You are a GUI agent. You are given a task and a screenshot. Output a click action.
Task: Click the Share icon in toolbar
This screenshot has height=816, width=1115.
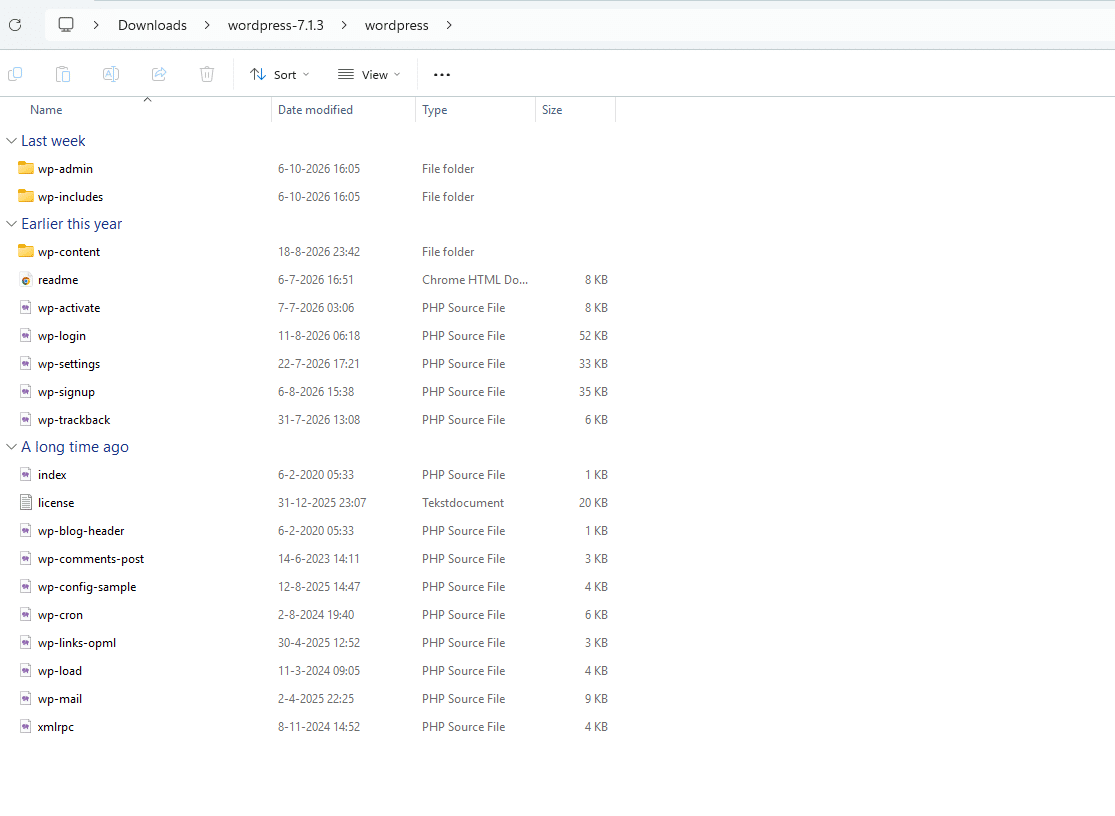click(159, 74)
